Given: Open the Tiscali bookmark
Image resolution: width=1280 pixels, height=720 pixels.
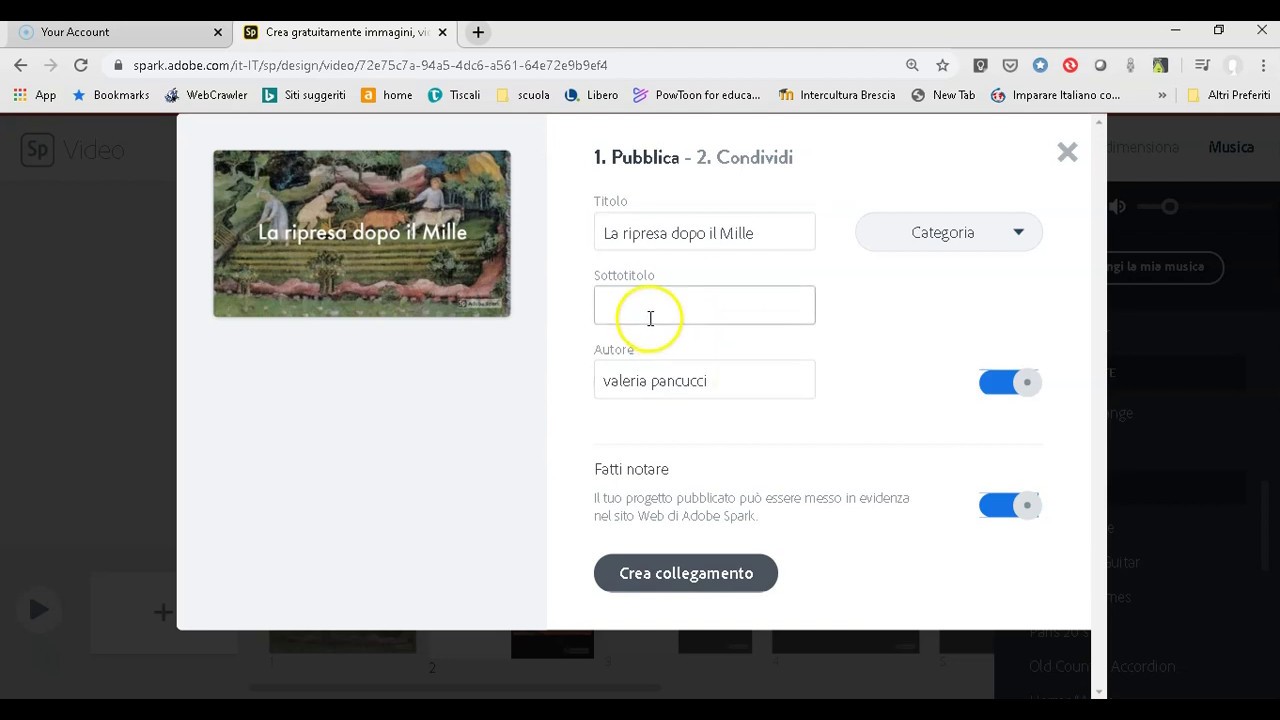Looking at the screenshot, I should (454, 95).
